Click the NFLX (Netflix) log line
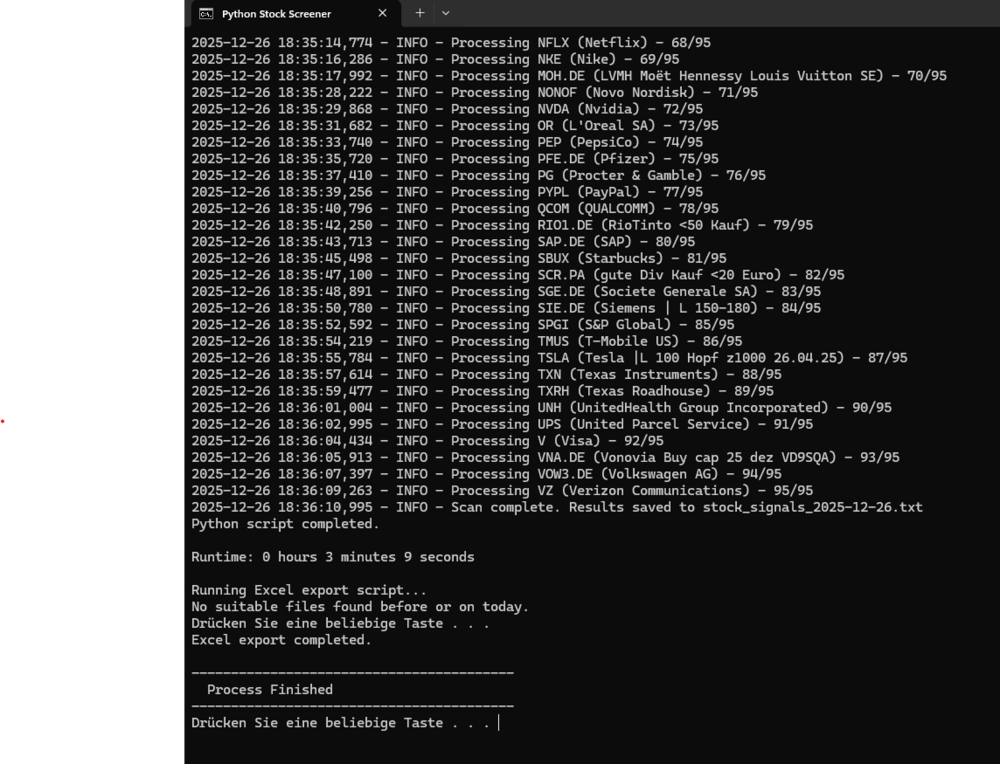Screen dimensions: 1000x764 tap(451, 43)
